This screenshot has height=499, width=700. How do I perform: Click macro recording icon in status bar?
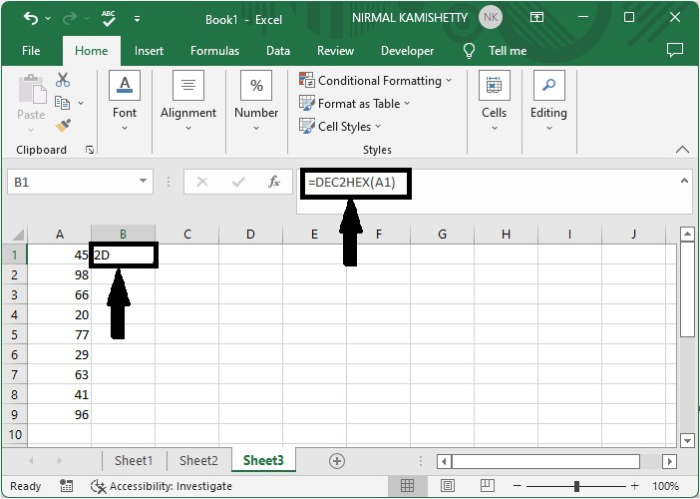pyautogui.click(x=67, y=486)
